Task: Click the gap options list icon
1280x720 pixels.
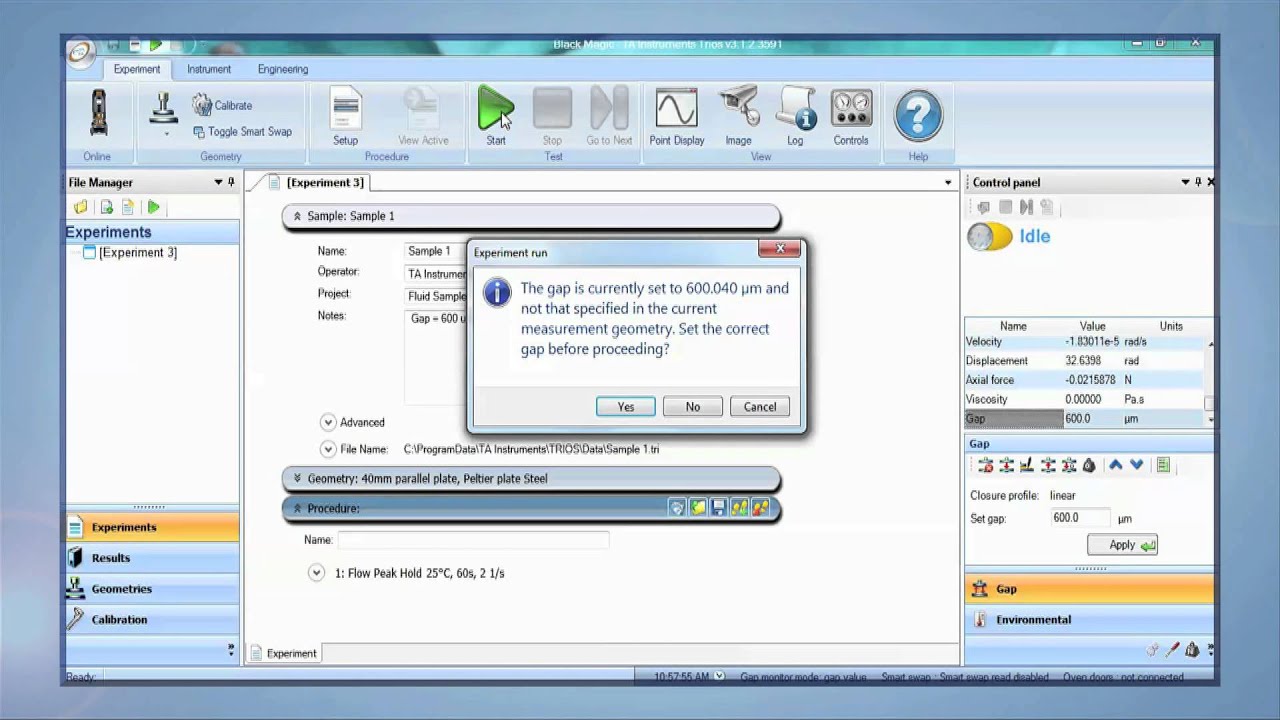Action: (1162, 465)
